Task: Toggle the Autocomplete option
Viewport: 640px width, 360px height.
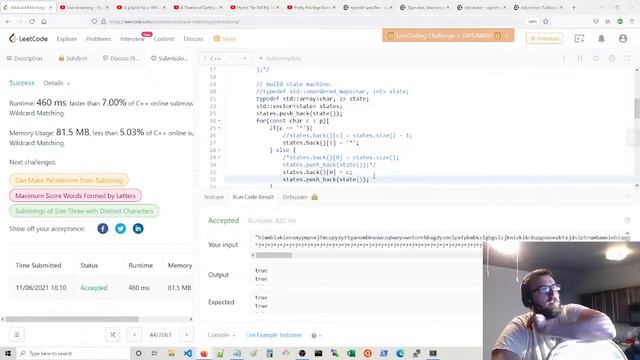Action: point(280,58)
